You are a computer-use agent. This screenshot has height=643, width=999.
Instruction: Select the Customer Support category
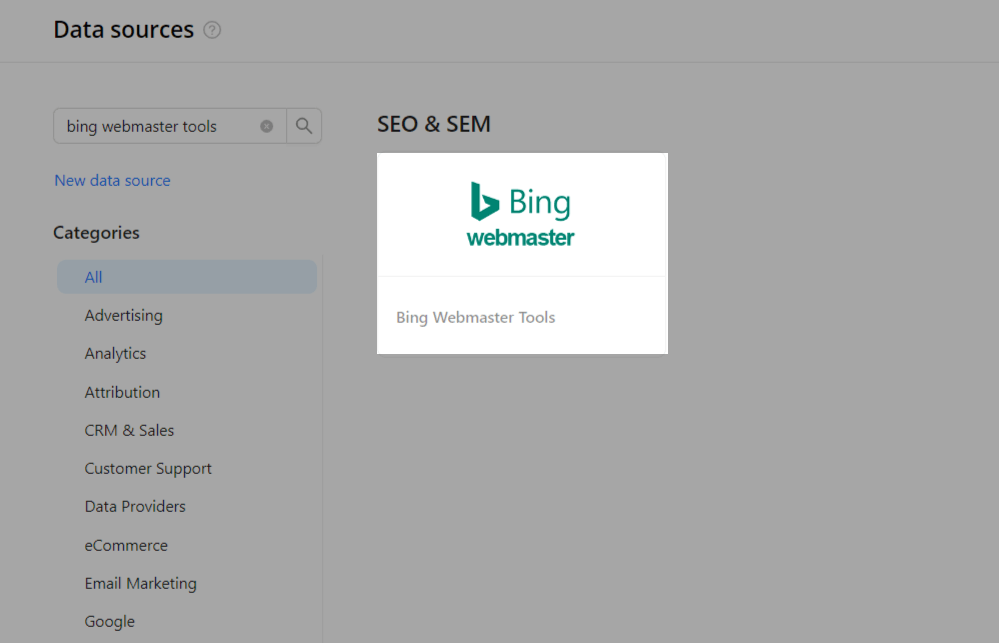point(148,468)
